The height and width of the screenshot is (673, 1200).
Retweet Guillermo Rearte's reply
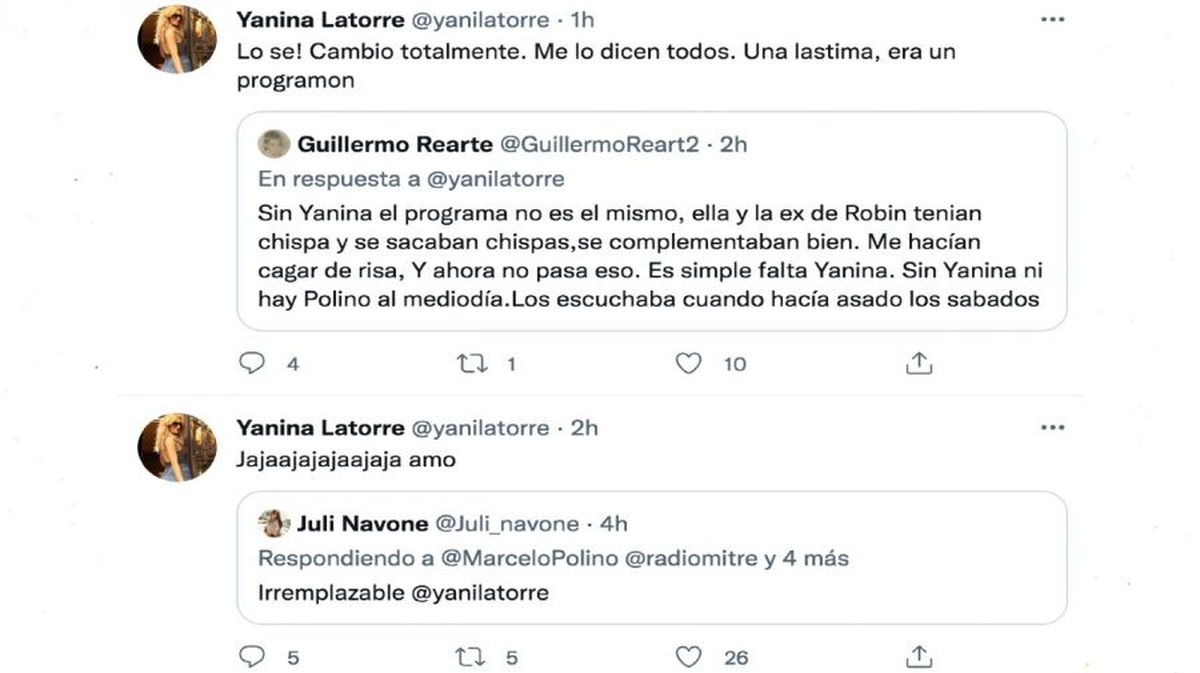(470, 364)
